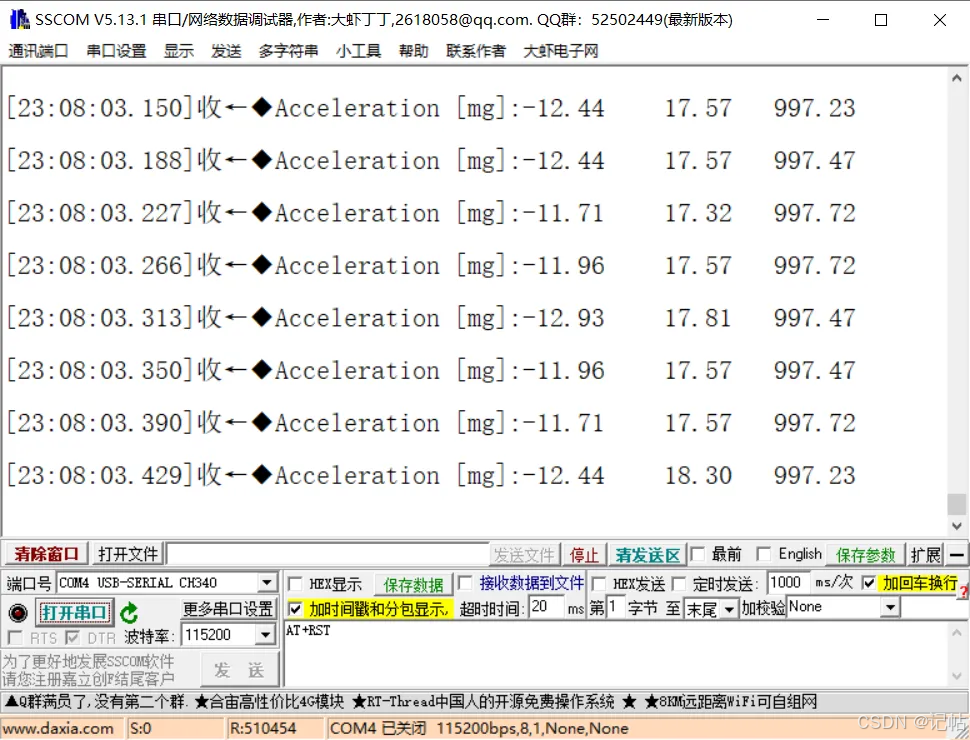Click the 扩展 button
Screen dimensions: 970x740
point(925,555)
